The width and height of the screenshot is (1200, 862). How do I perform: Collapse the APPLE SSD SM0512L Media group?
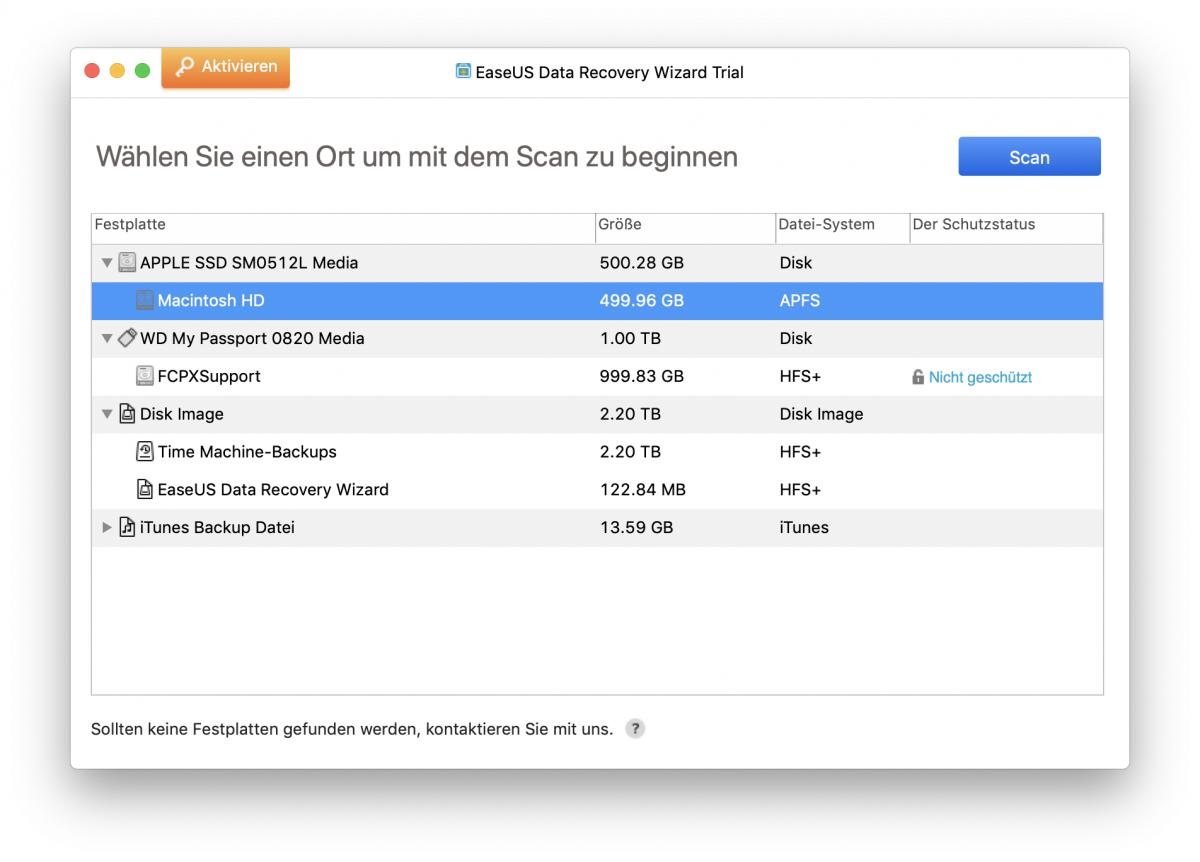click(107, 263)
